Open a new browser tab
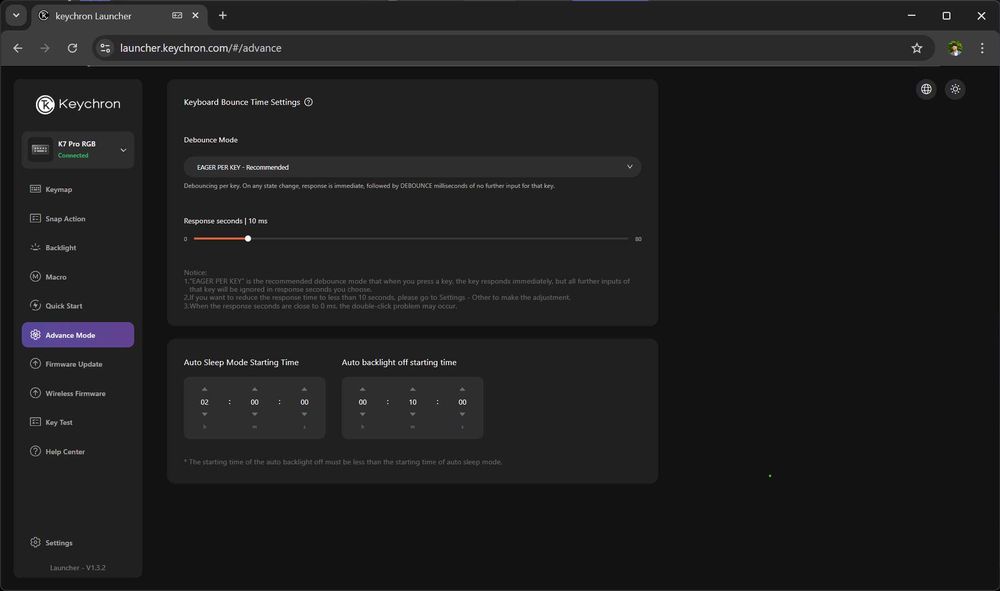This screenshot has width=1000, height=591. (223, 15)
